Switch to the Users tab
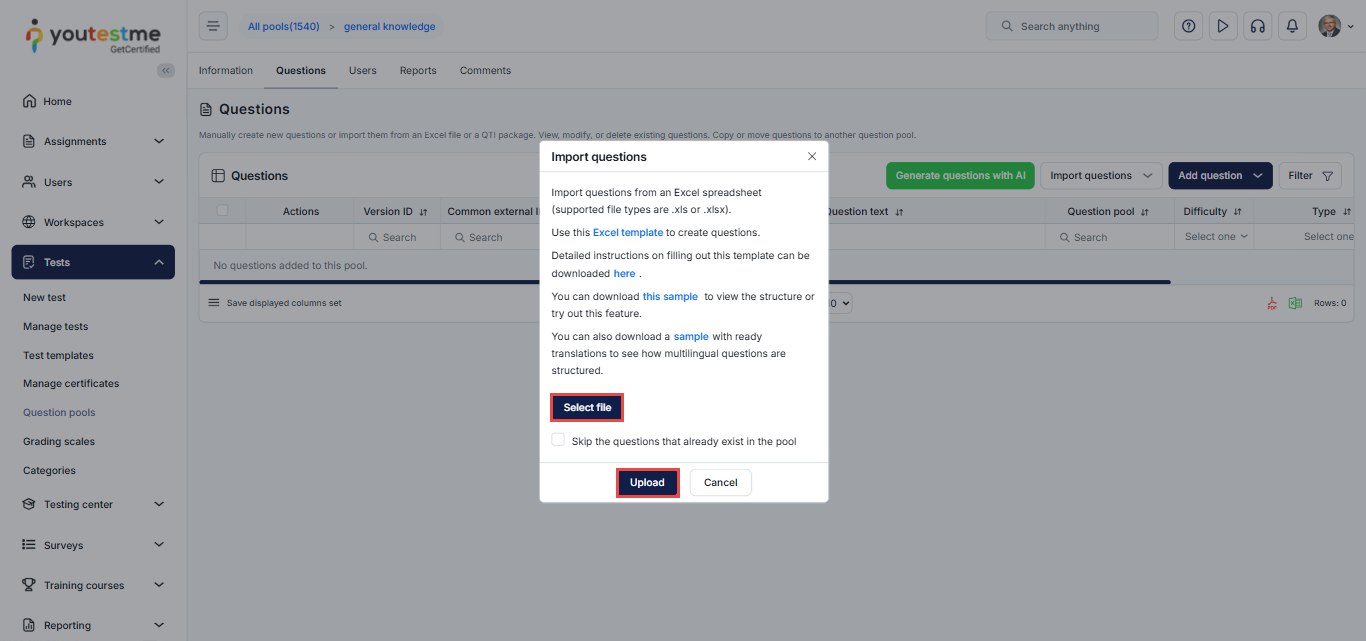This screenshot has width=1366, height=641. (x=362, y=71)
